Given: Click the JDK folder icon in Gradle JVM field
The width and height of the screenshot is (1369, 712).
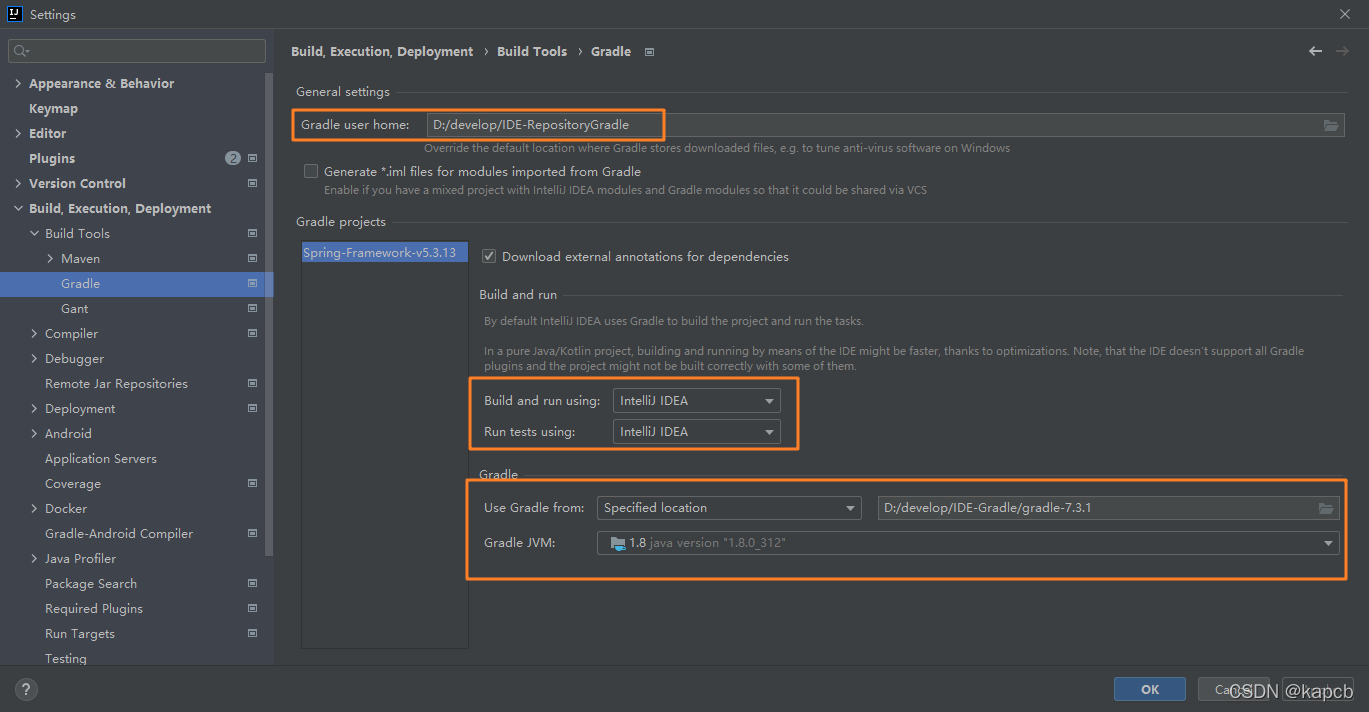Looking at the screenshot, I should pos(616,543).
